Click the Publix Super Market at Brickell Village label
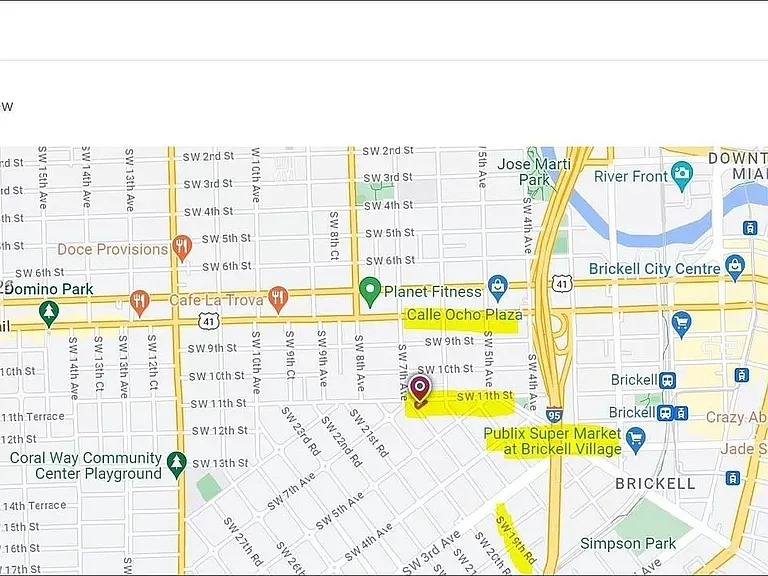The height and width of the screenshot is (576, 768). (x=552, y=441)
